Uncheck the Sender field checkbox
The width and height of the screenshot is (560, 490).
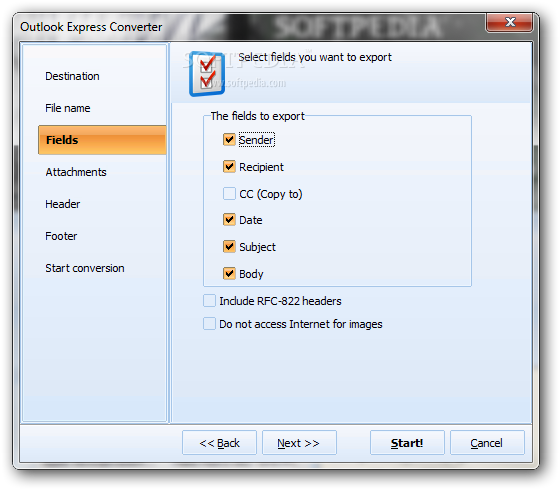click(229, 140)
